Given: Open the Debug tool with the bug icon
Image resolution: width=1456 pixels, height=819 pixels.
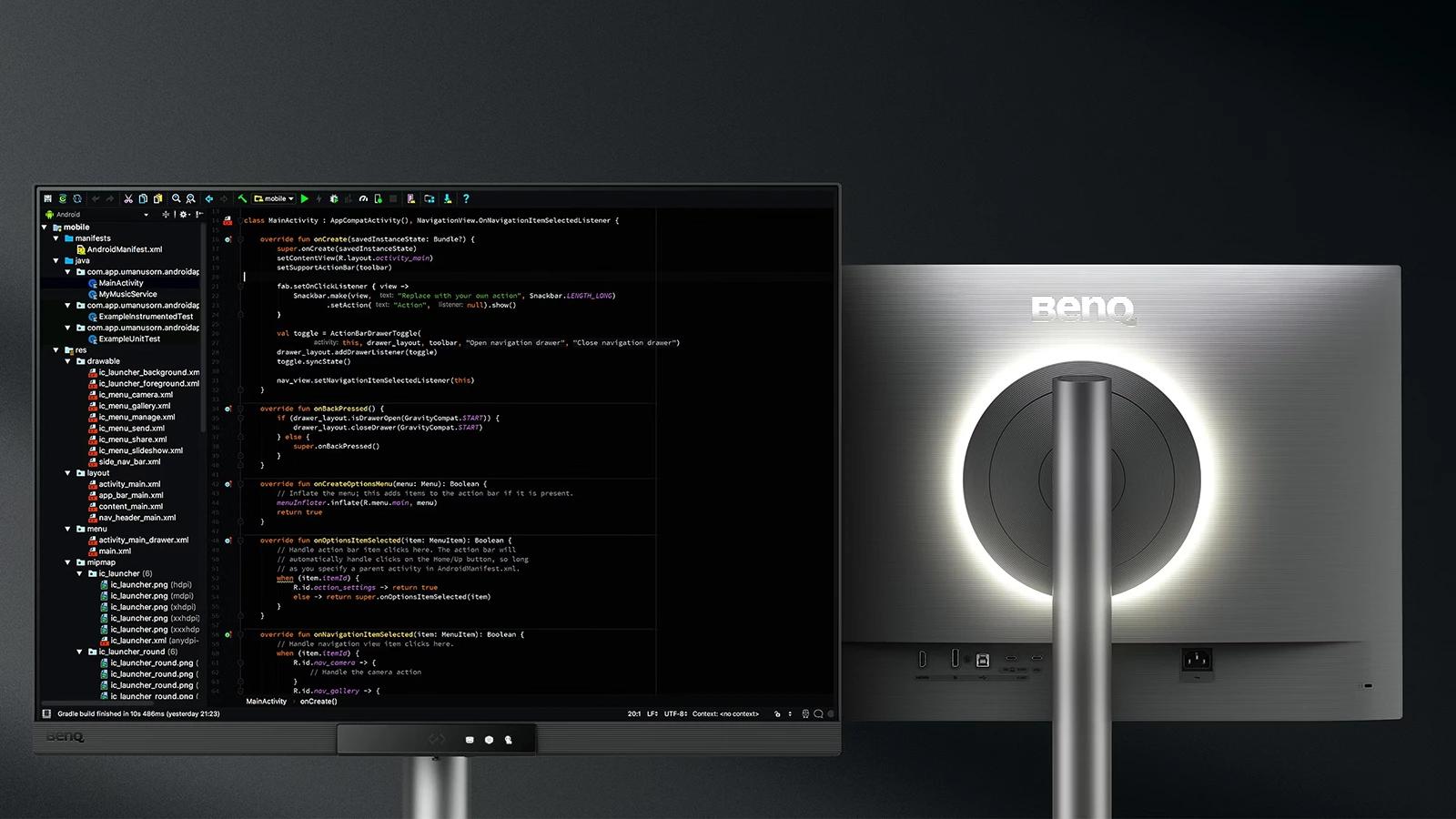Looking at the screenshot, I should tap(332, 198).
